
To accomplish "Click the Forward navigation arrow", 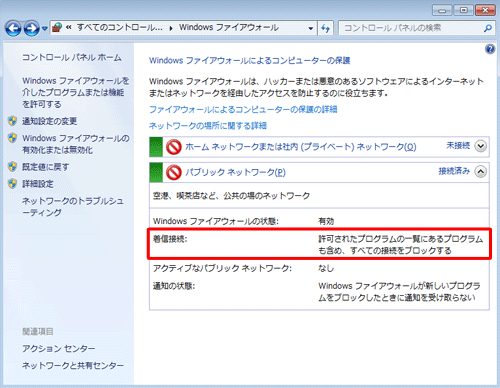I will click(x=31, y=28).
